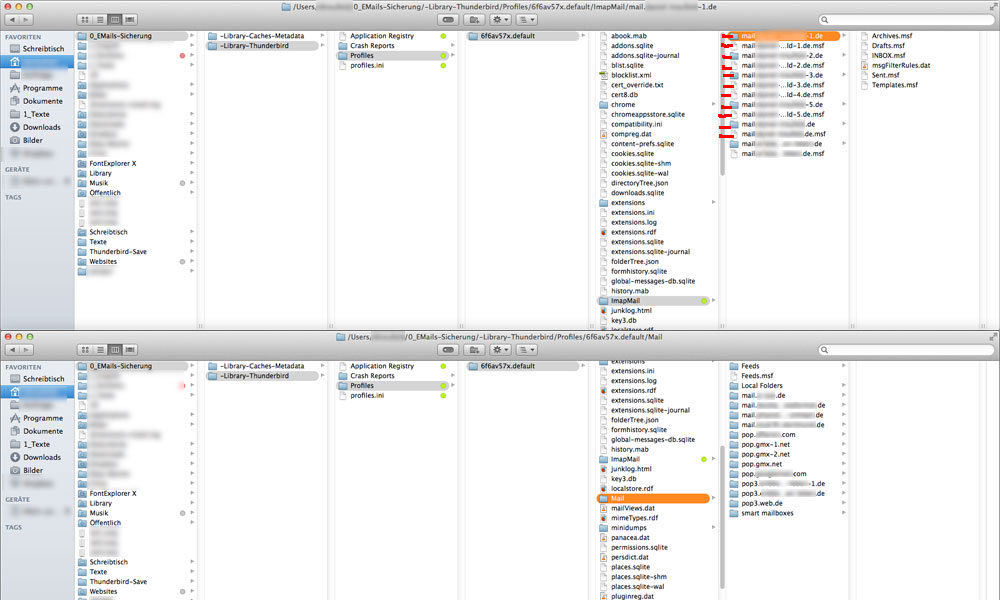Select the smart mailboxes folder
Screen dimensions: 1000x600
[767, 513]
